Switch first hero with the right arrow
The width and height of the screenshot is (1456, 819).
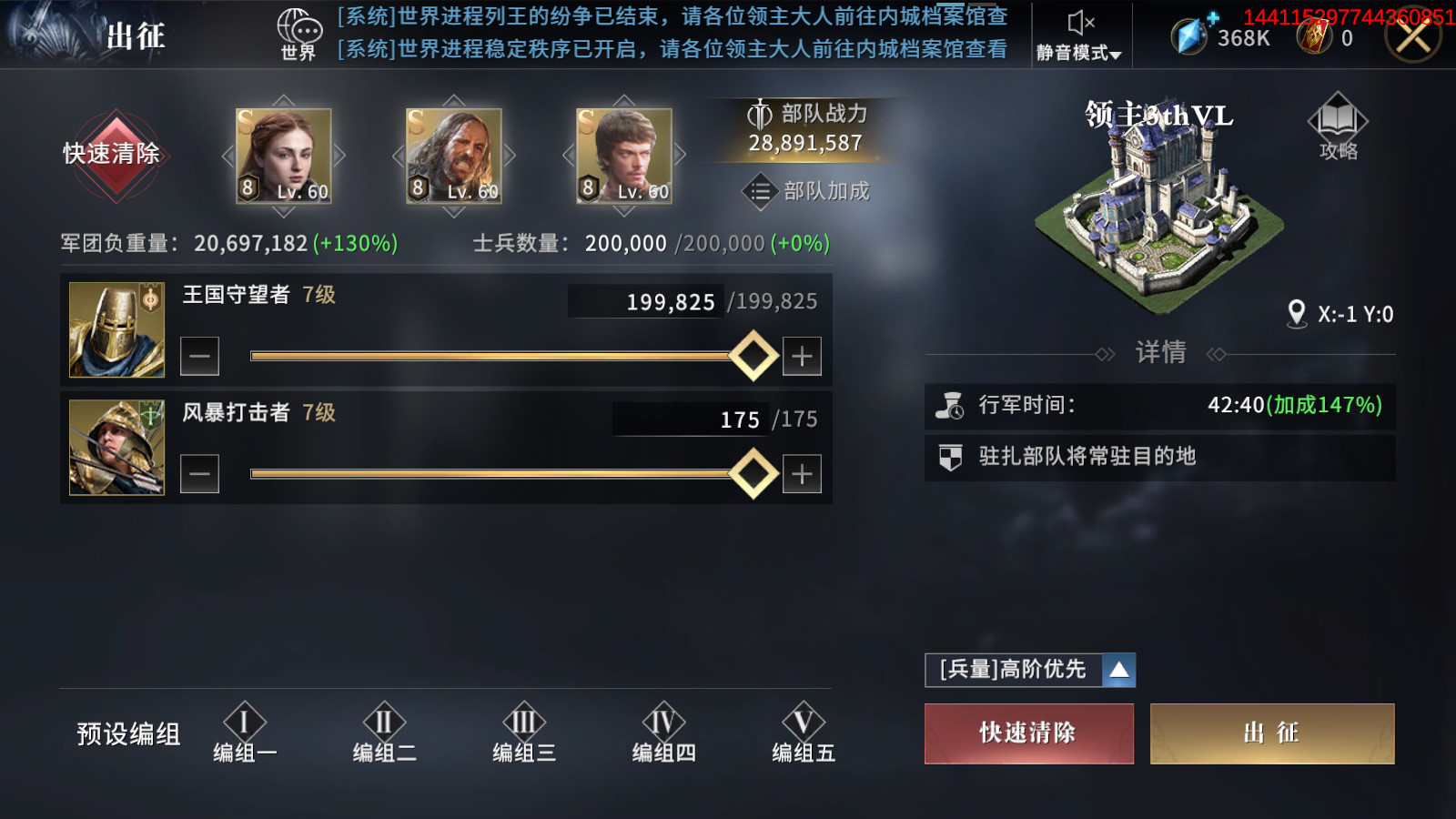(339, 156)
